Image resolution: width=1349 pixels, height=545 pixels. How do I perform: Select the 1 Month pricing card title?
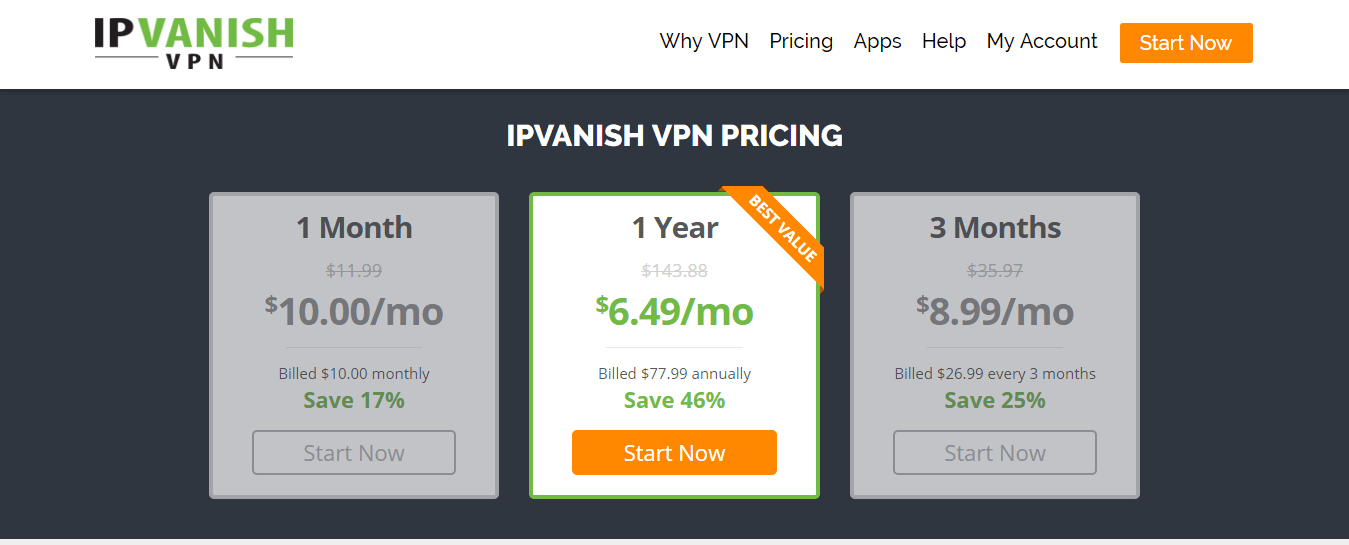pos(354,227)
